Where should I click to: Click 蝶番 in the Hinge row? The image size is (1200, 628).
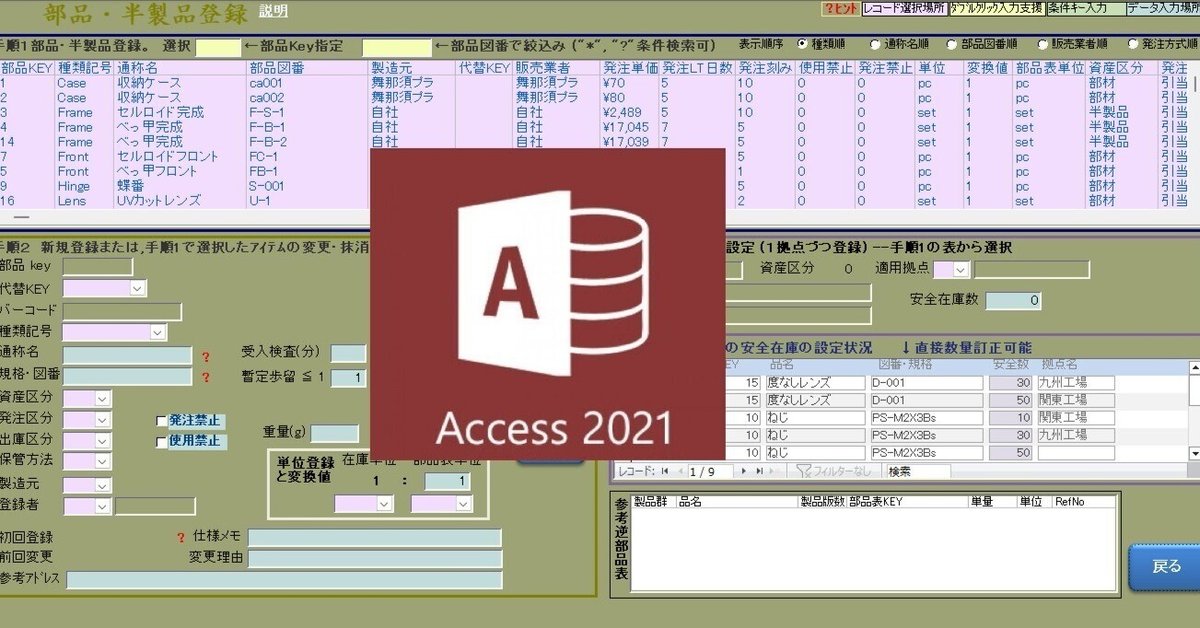click(132, 186)
